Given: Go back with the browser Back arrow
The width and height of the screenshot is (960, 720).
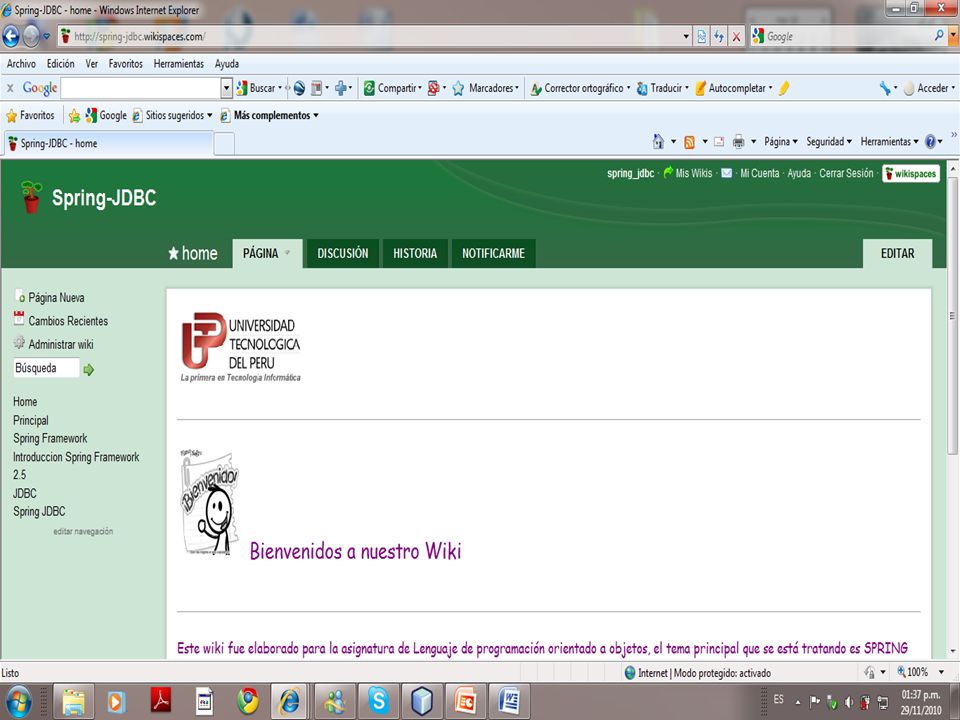Looking at the screenshot, I should 11,37.
